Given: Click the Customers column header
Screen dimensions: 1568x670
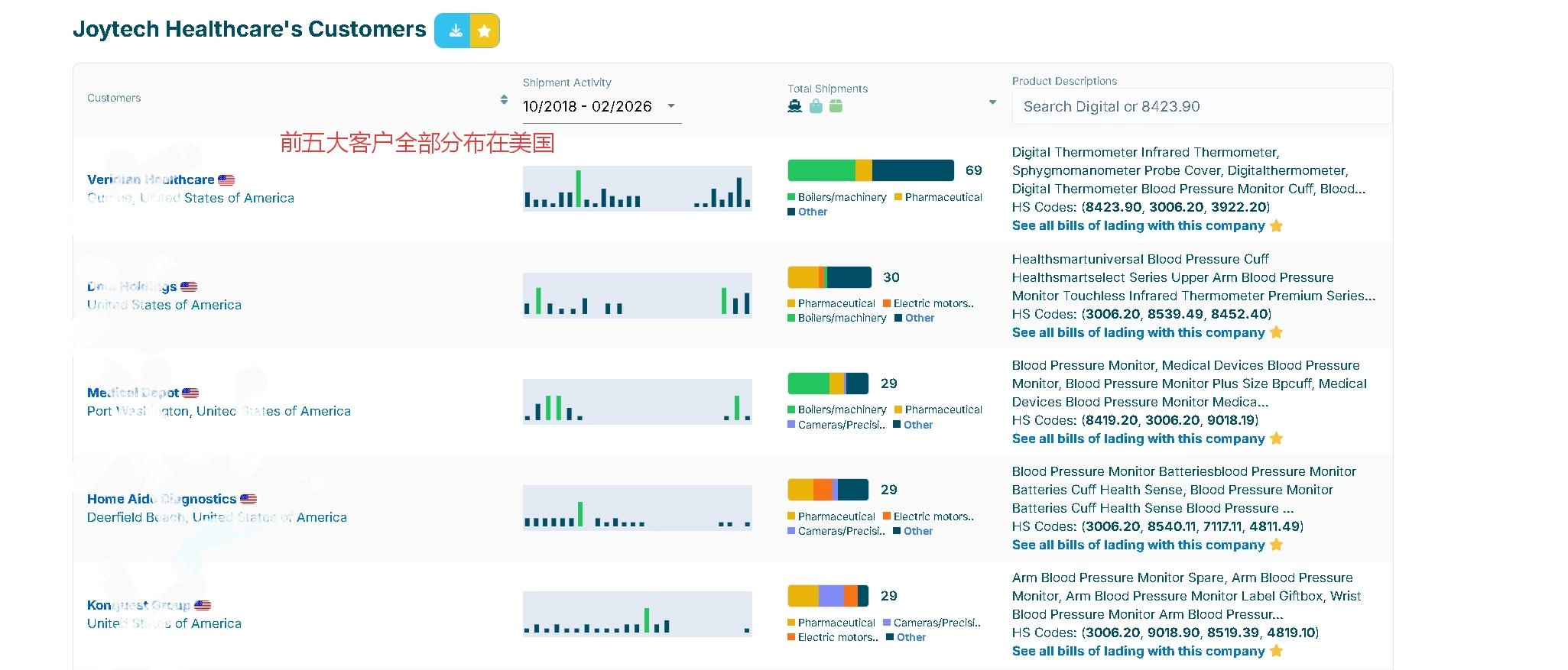Looking at the screenshot, I should [114, 98].
